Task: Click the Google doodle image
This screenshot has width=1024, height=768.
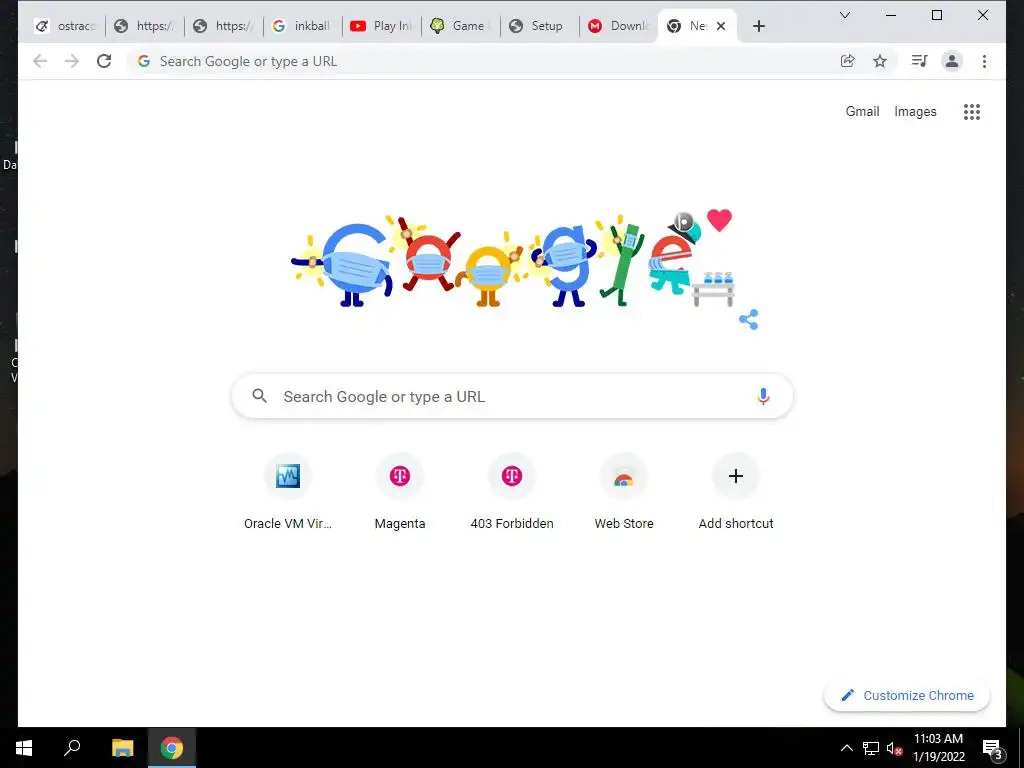Action: click(x=515, y=260)
